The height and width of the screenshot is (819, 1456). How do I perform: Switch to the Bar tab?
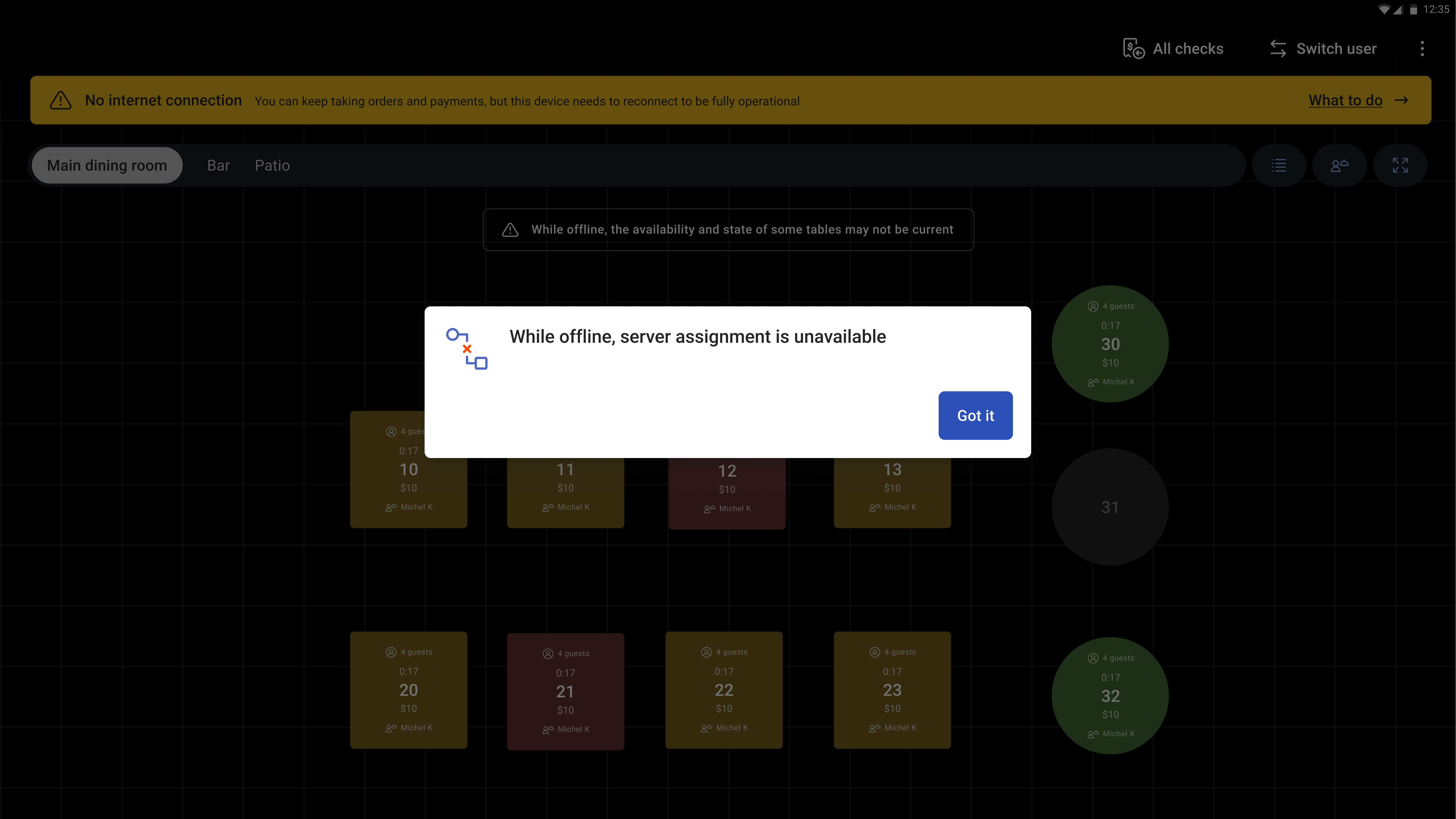pyautogui.click(x=218, y=166)
